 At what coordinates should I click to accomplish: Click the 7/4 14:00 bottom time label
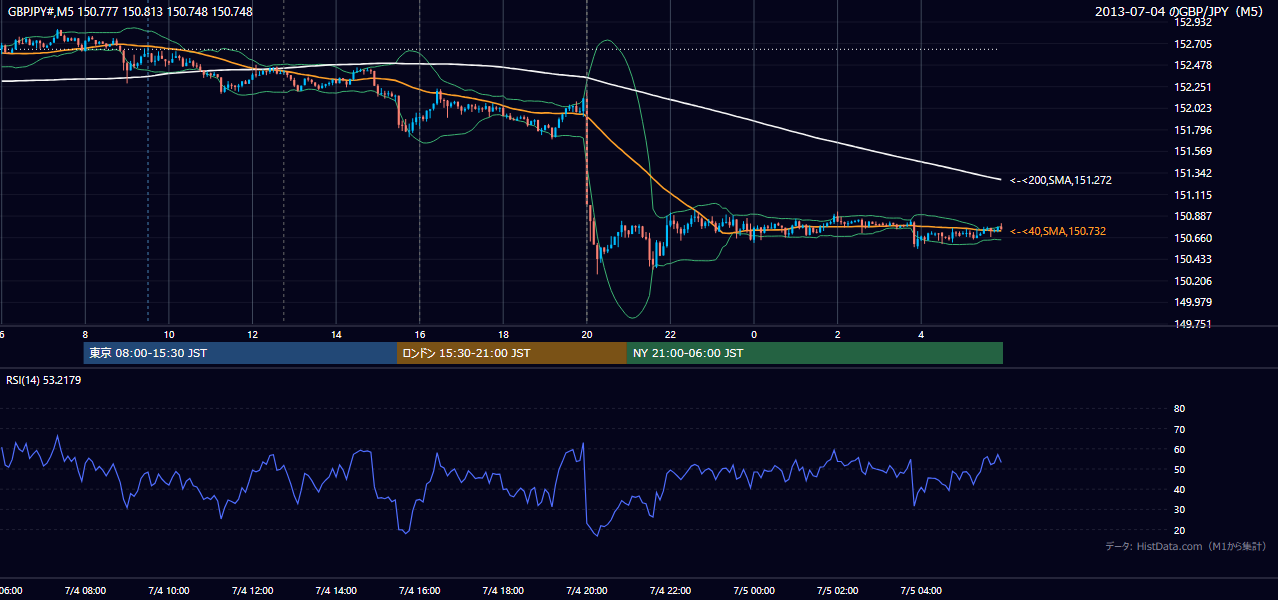pyautogui.click(x=336, y=591)
